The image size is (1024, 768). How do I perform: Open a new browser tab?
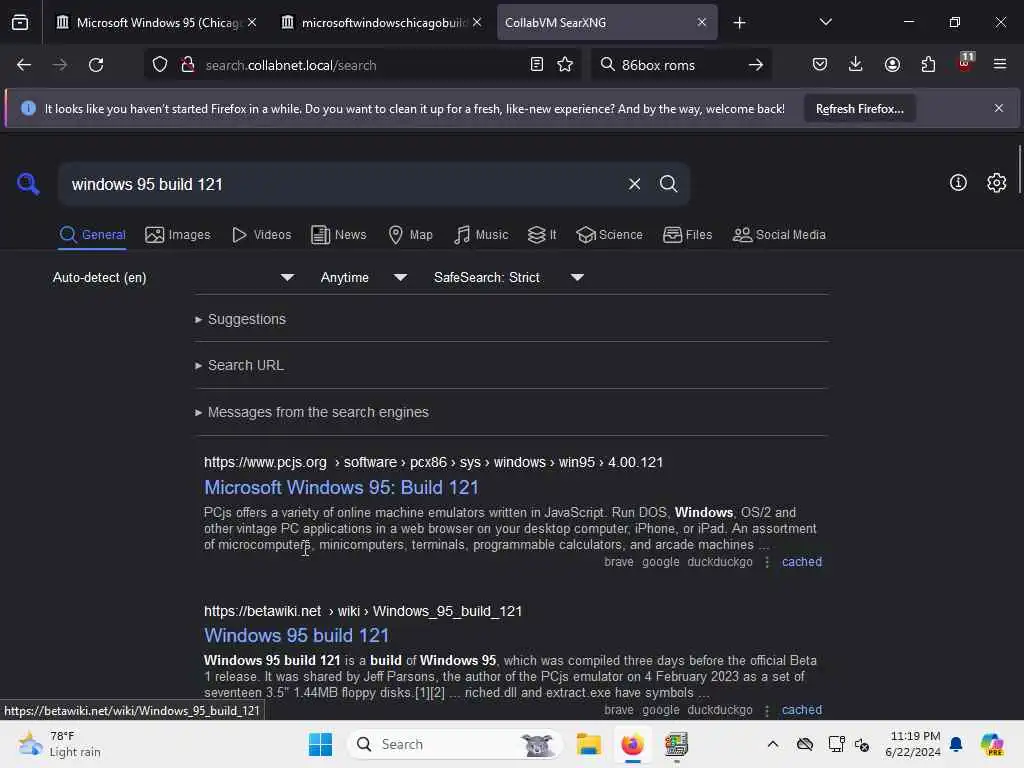(x=739, y=23)
